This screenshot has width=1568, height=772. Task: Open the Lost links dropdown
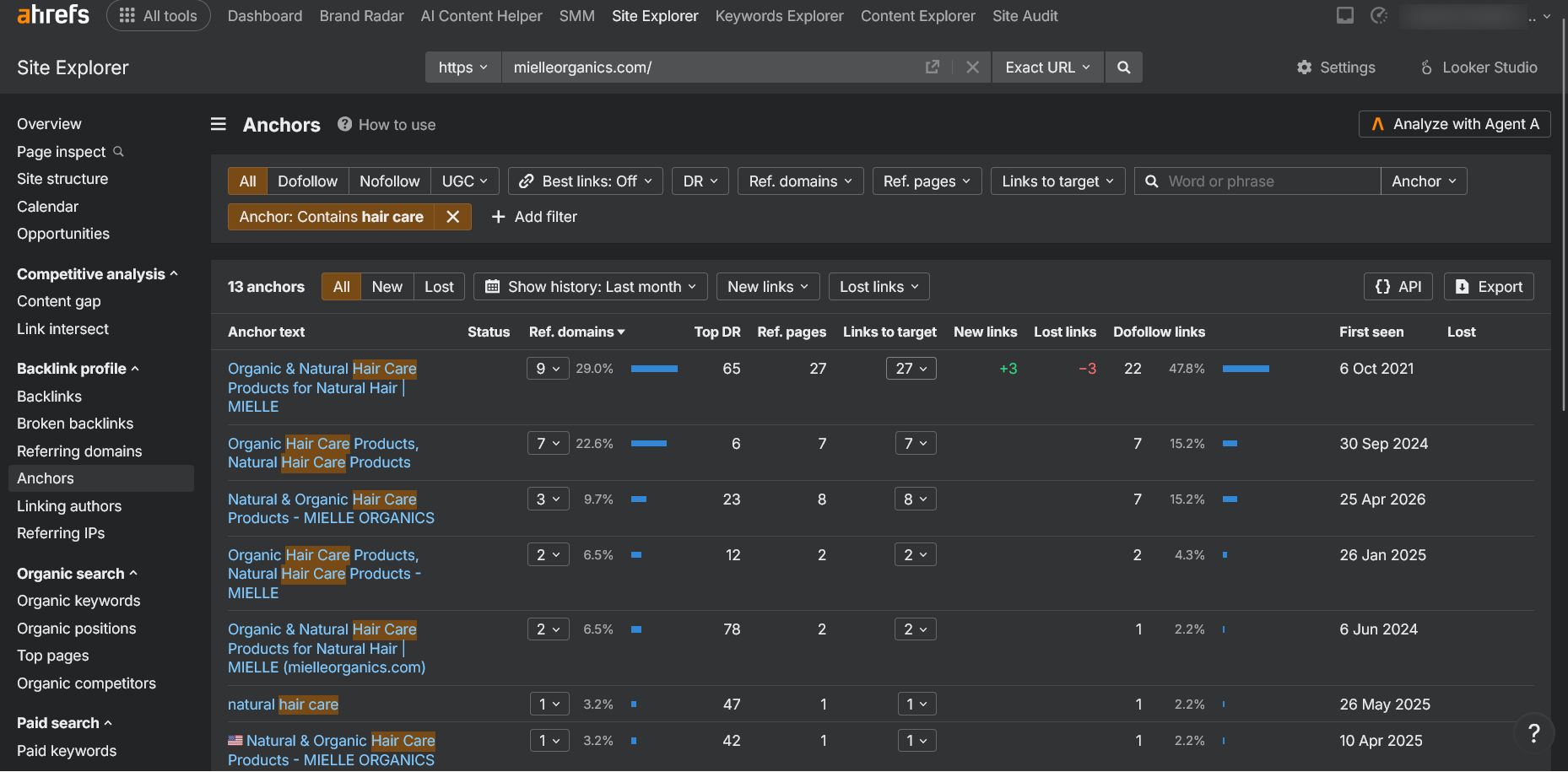tap(879, 287)
